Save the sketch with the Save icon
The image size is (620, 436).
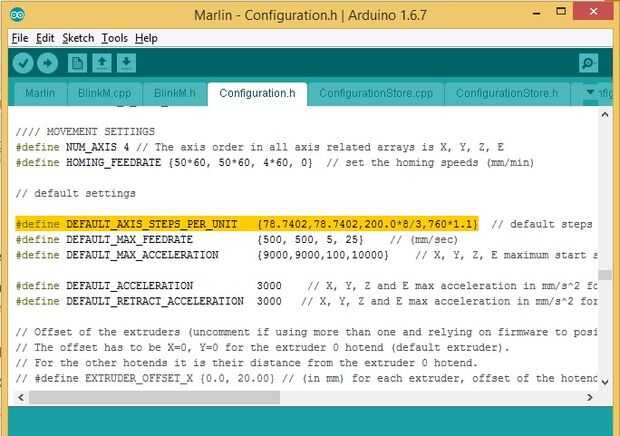(x=127, y=63)
